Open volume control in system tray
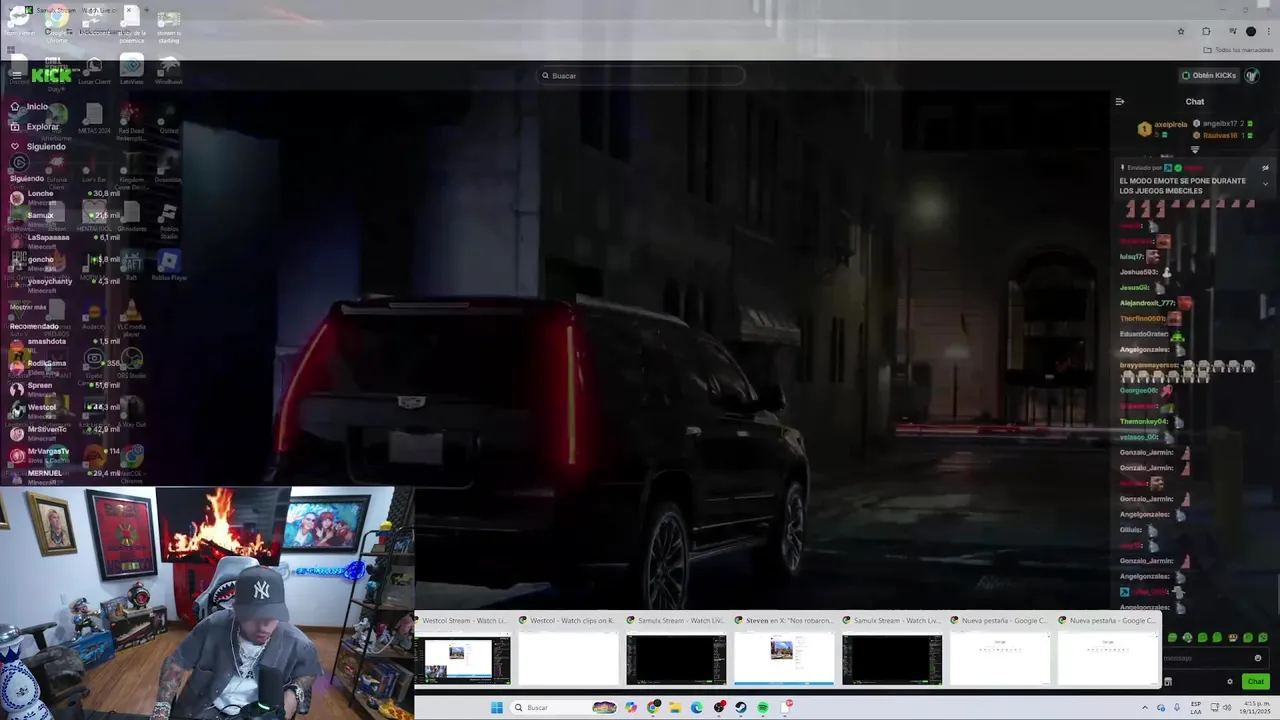 pos(1225,708)
